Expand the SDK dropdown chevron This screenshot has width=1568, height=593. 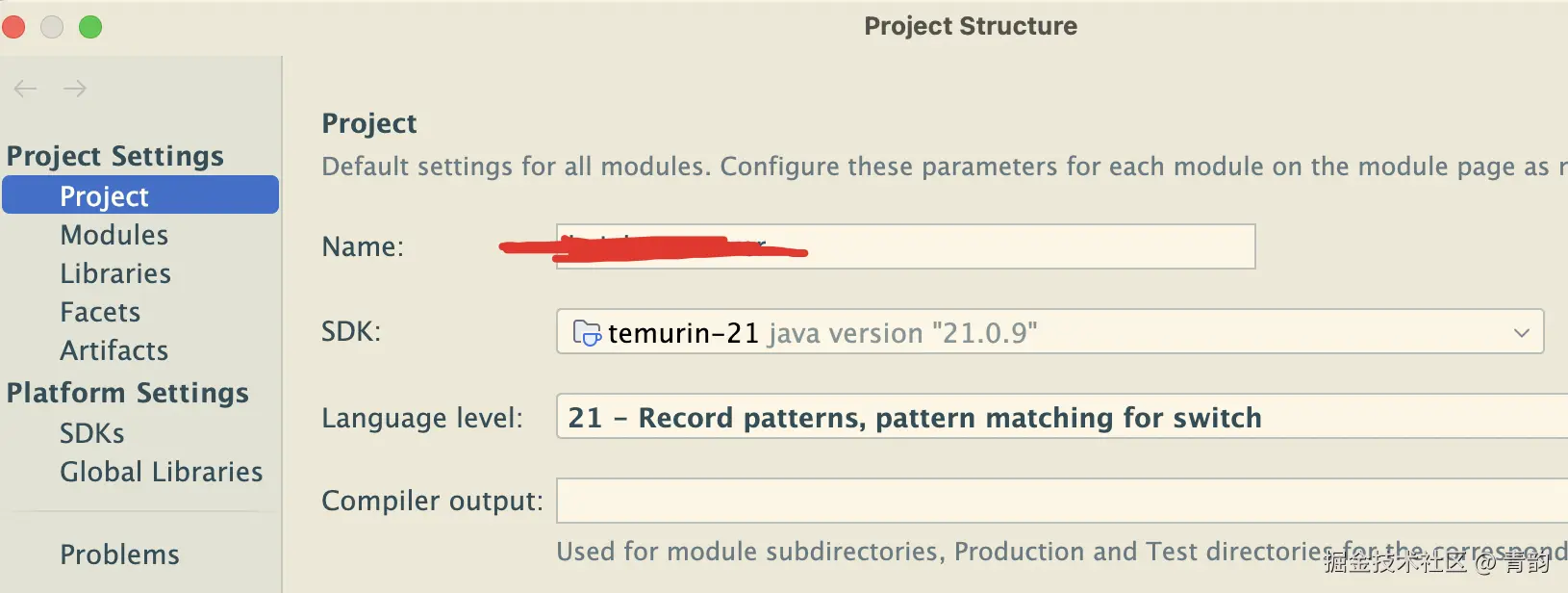tap(1521, 333)
